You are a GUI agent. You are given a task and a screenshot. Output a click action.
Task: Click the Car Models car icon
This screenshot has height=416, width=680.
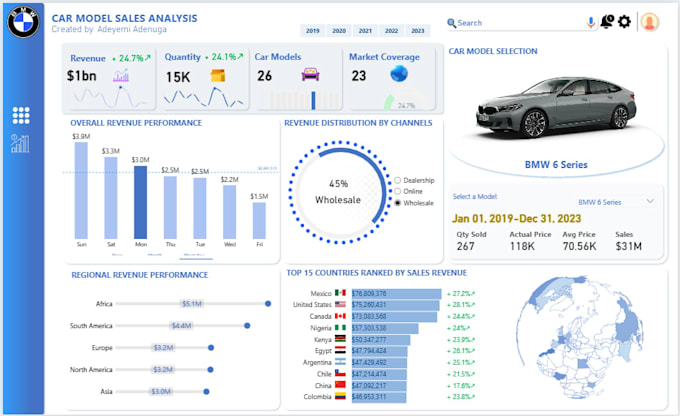311,75
